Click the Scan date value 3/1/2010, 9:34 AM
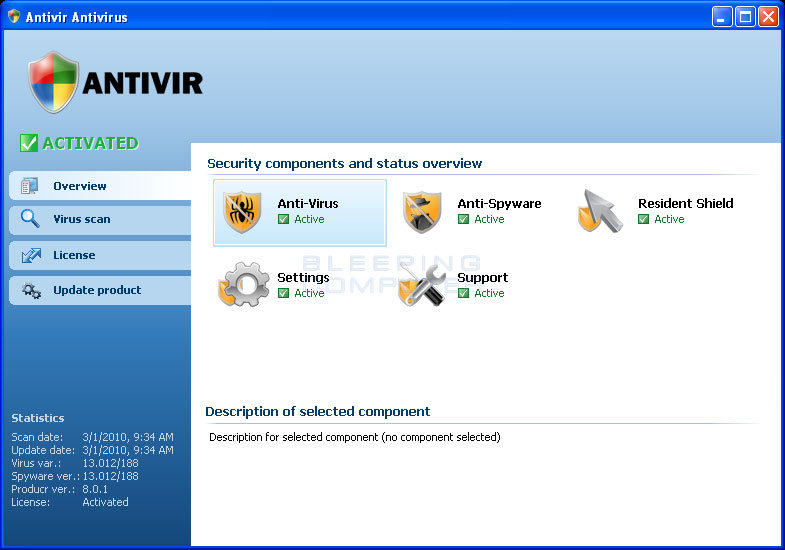 click(128, 437)
